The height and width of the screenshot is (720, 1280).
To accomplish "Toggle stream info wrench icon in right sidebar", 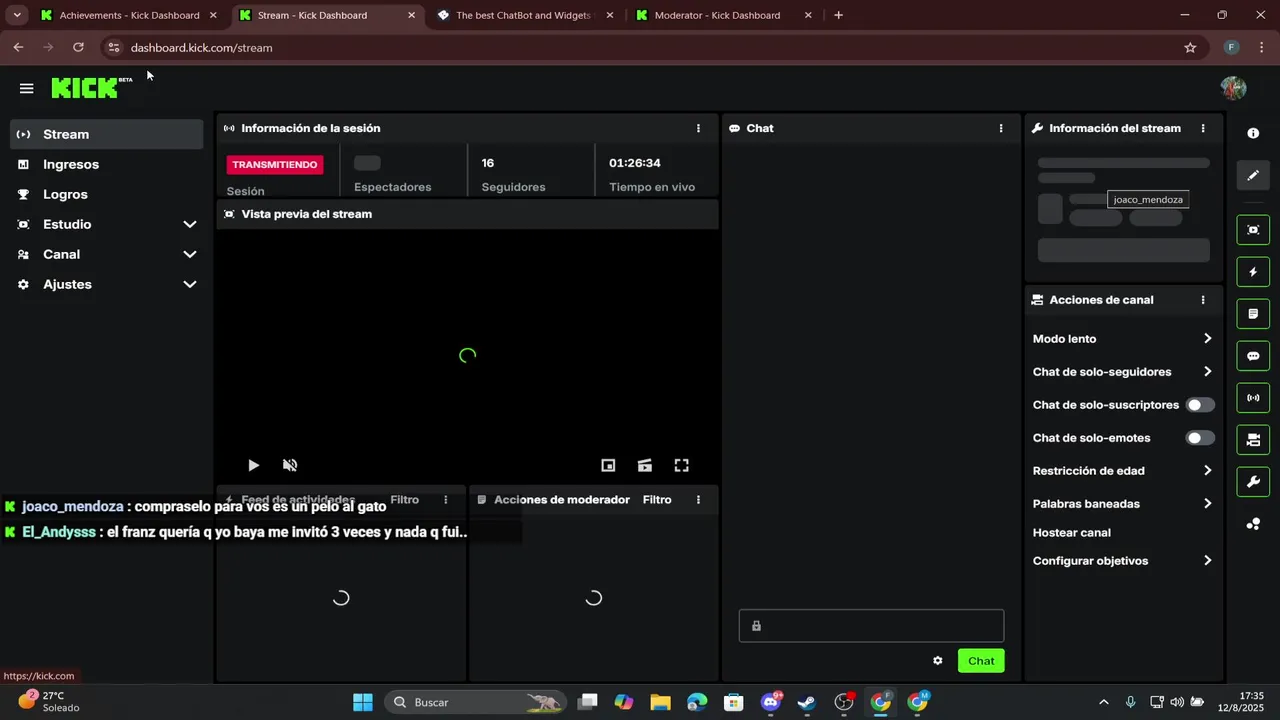I will (1253, 482).
